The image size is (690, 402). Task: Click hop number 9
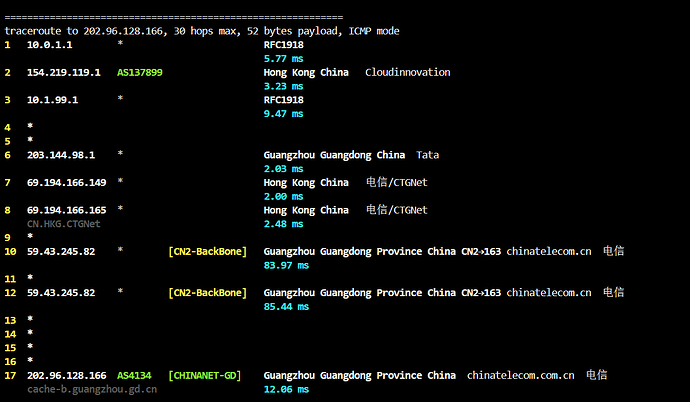7,238
